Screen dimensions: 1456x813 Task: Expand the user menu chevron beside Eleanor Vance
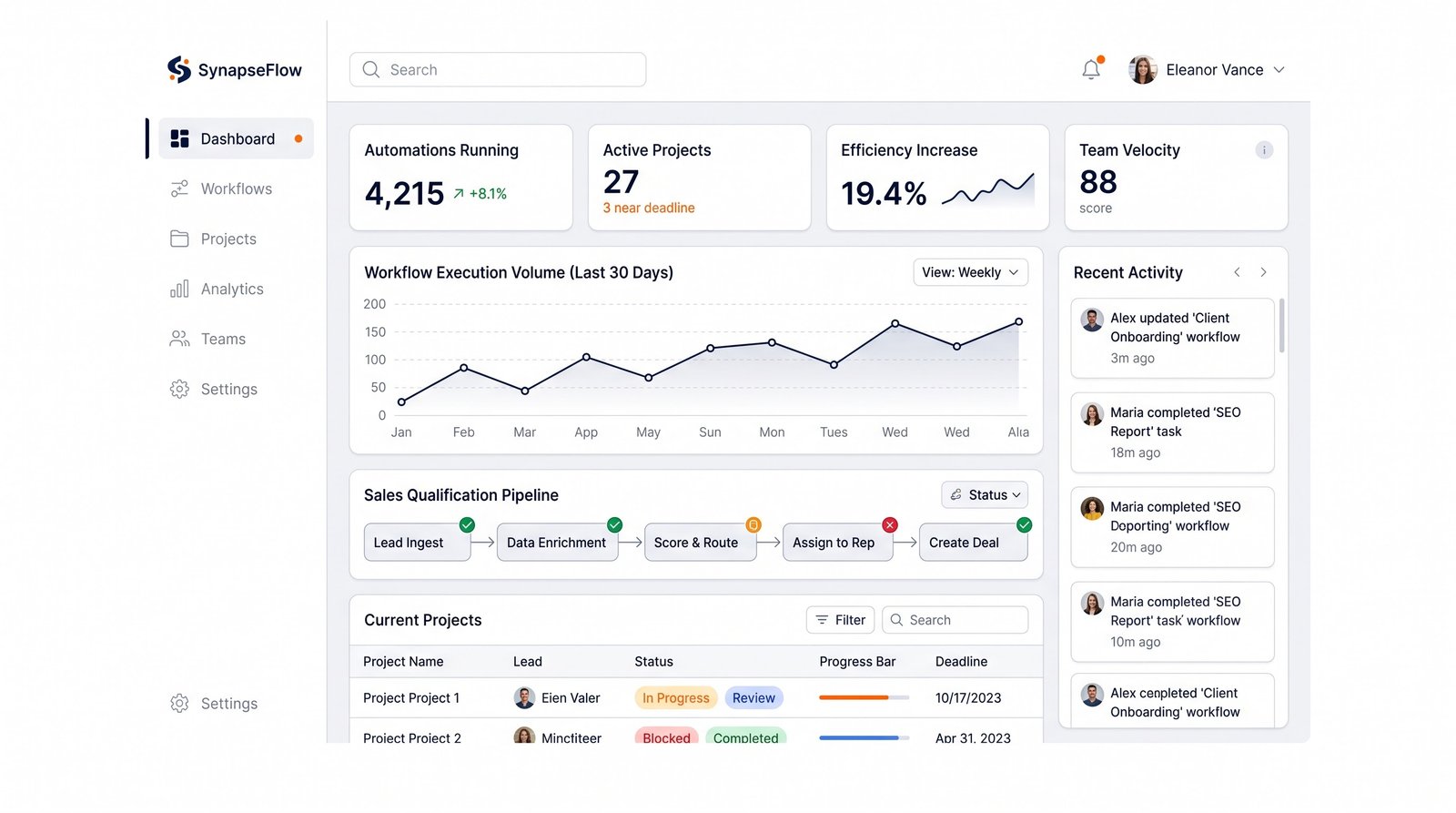point(1279,70)
